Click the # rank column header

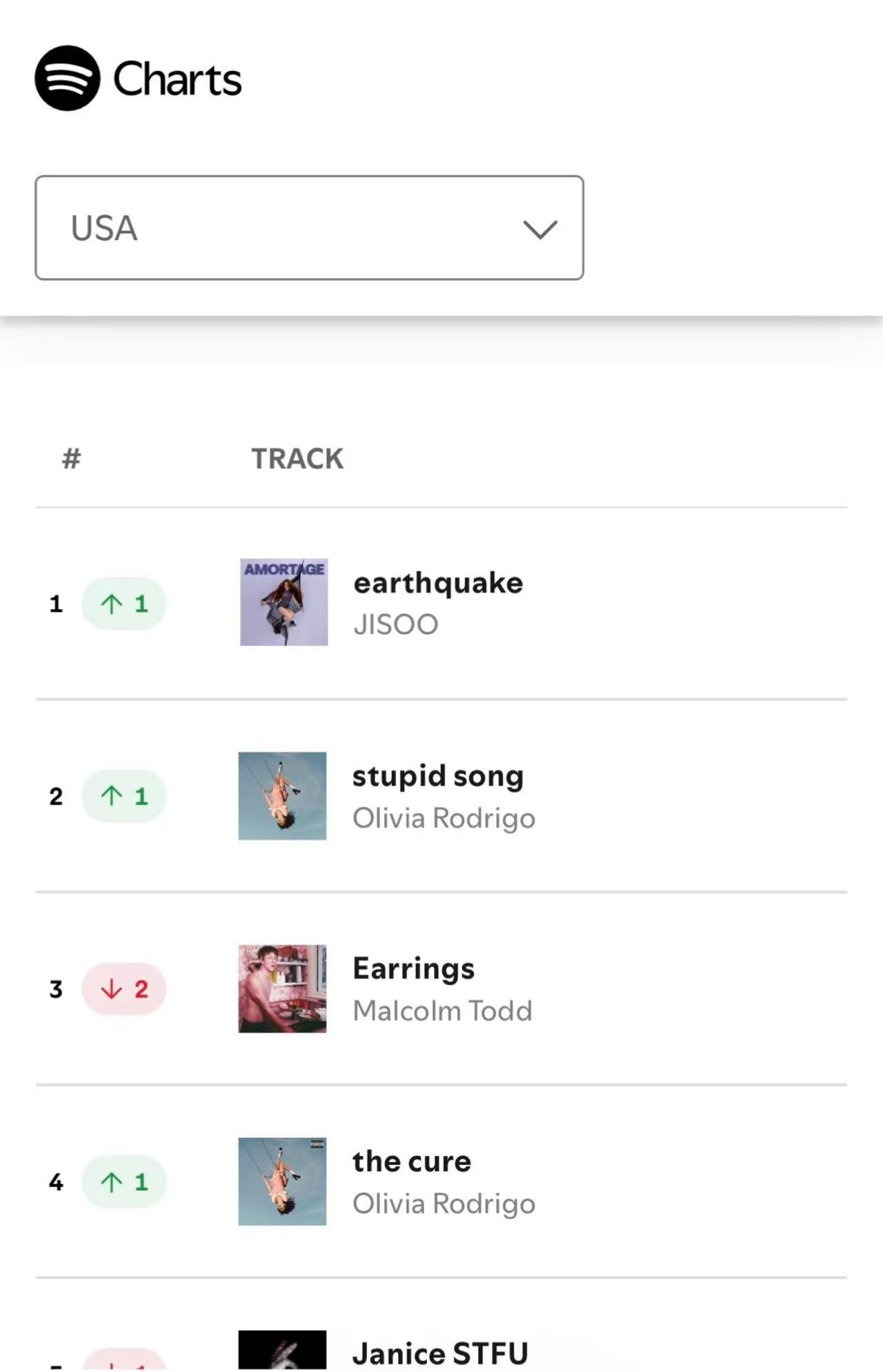(71, 459)
